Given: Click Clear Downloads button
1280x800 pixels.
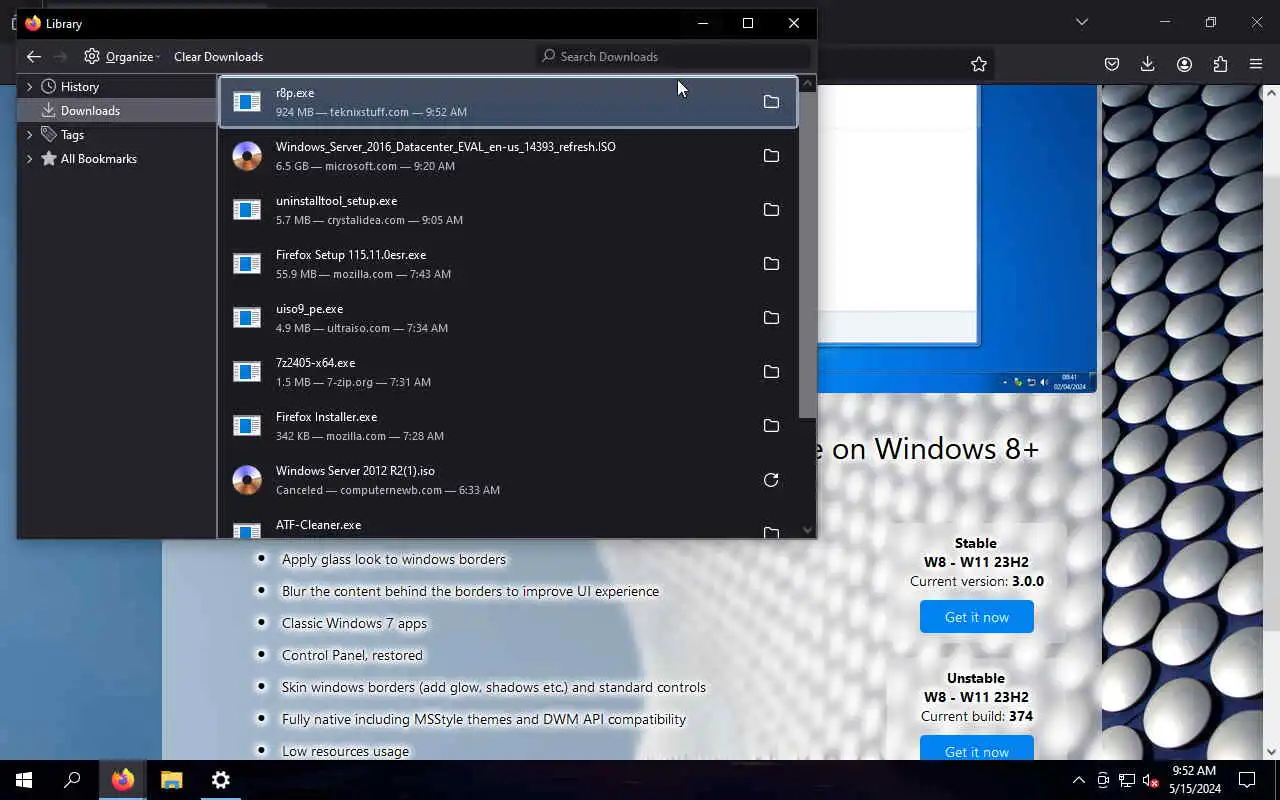Looking at the screenshot, I should click(218, 57).
